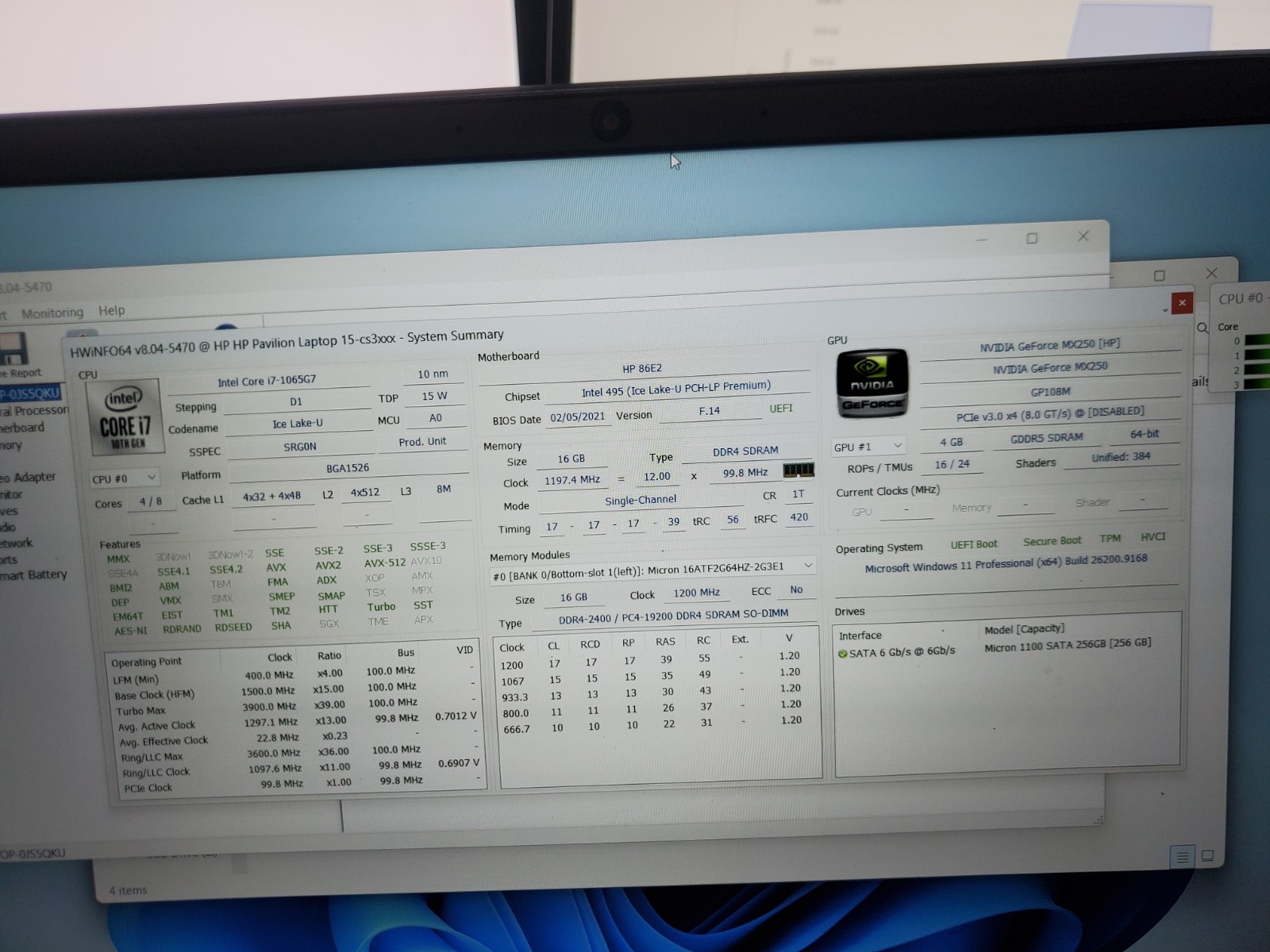Click the 10 nm process value
1270x952 pixels.
(433, 374)
